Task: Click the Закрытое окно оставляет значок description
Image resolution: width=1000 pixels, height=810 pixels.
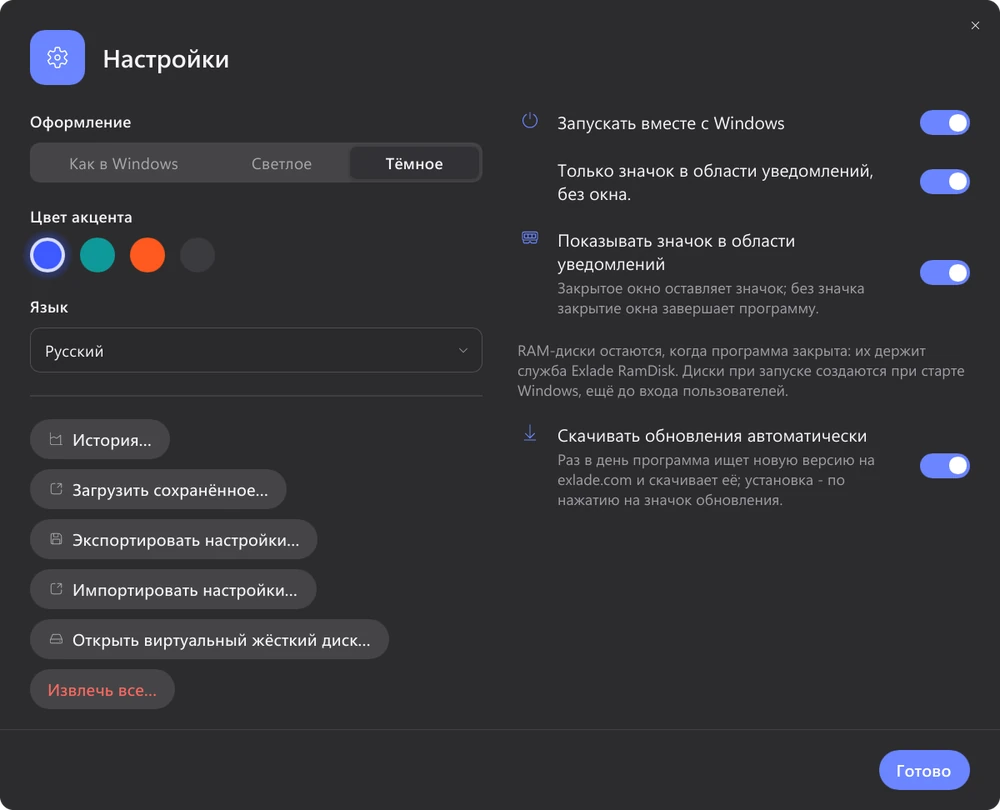Action: (x=710, y=298)
